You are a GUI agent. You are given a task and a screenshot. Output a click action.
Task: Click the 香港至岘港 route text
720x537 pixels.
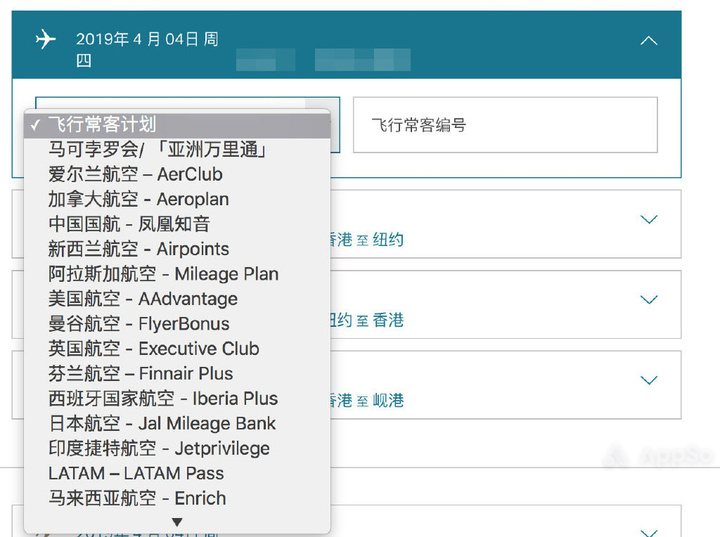(x=367, y=401)
